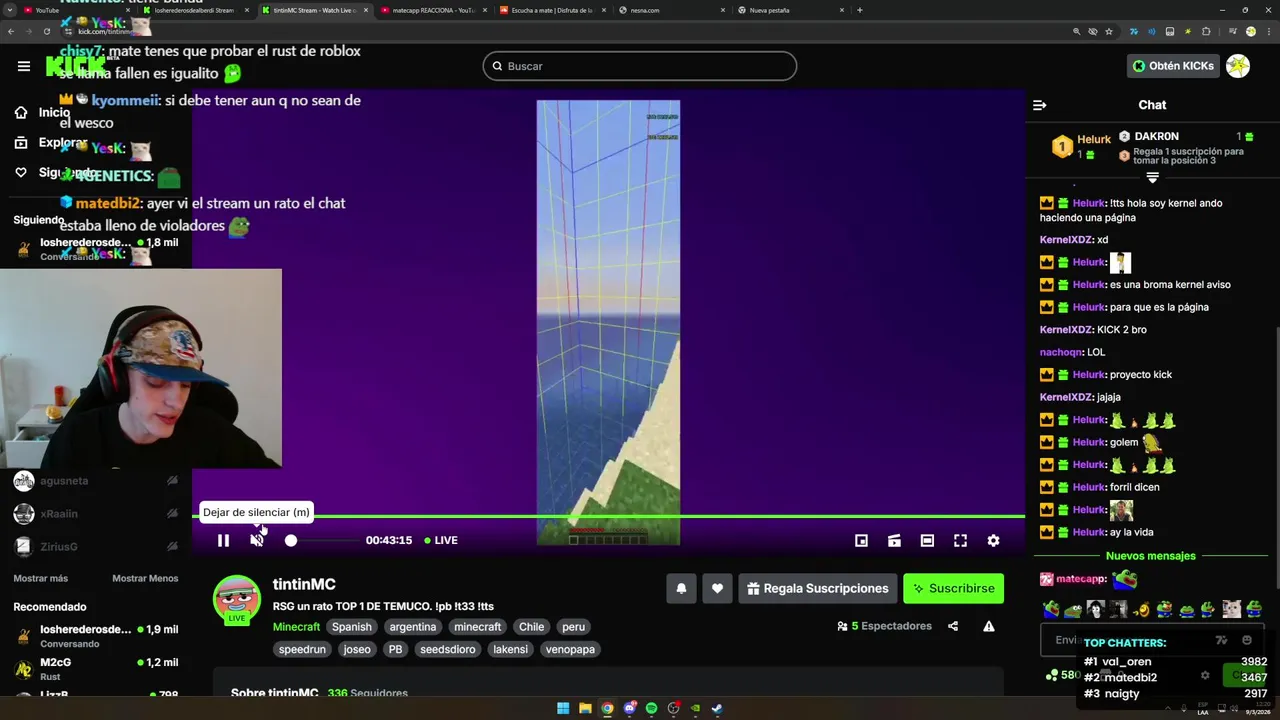1280x720 pixels.
Task: Select the Spanish language tag
Action: pyautogui.click(x=352, y=627)
